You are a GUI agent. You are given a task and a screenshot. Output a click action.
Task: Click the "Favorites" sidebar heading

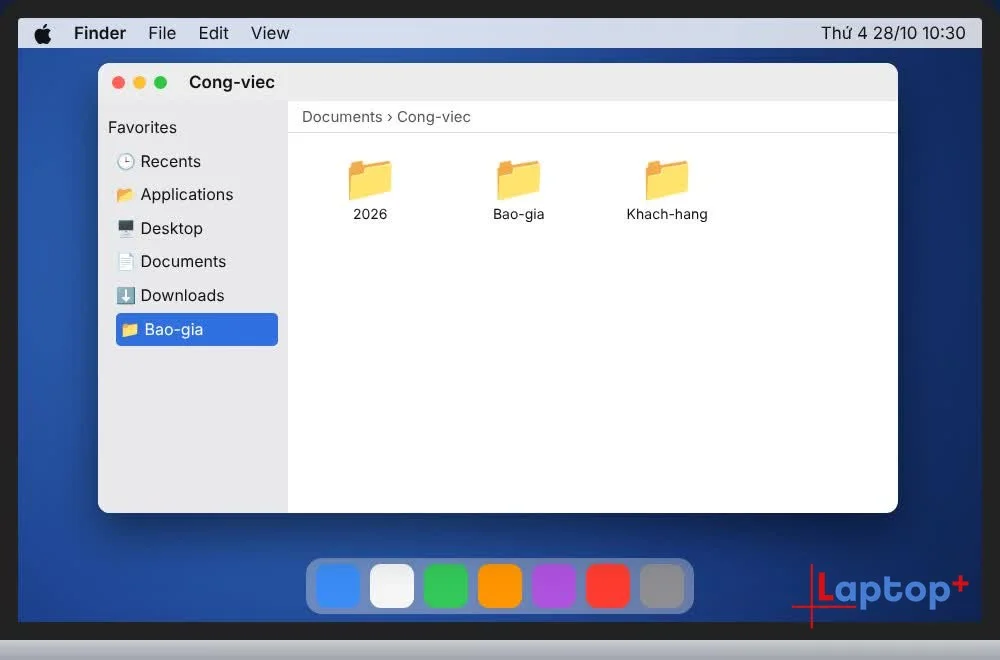click(142, 128)
